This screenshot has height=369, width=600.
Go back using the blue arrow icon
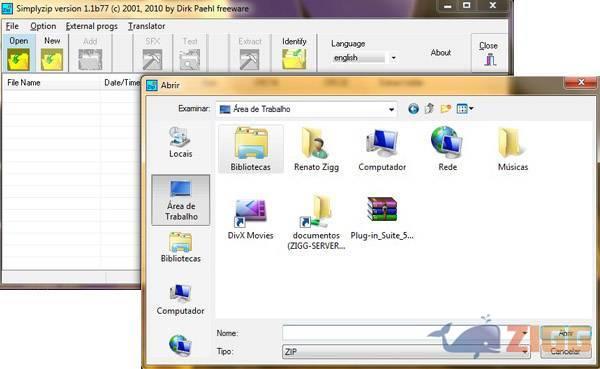[x=413, y=109]
